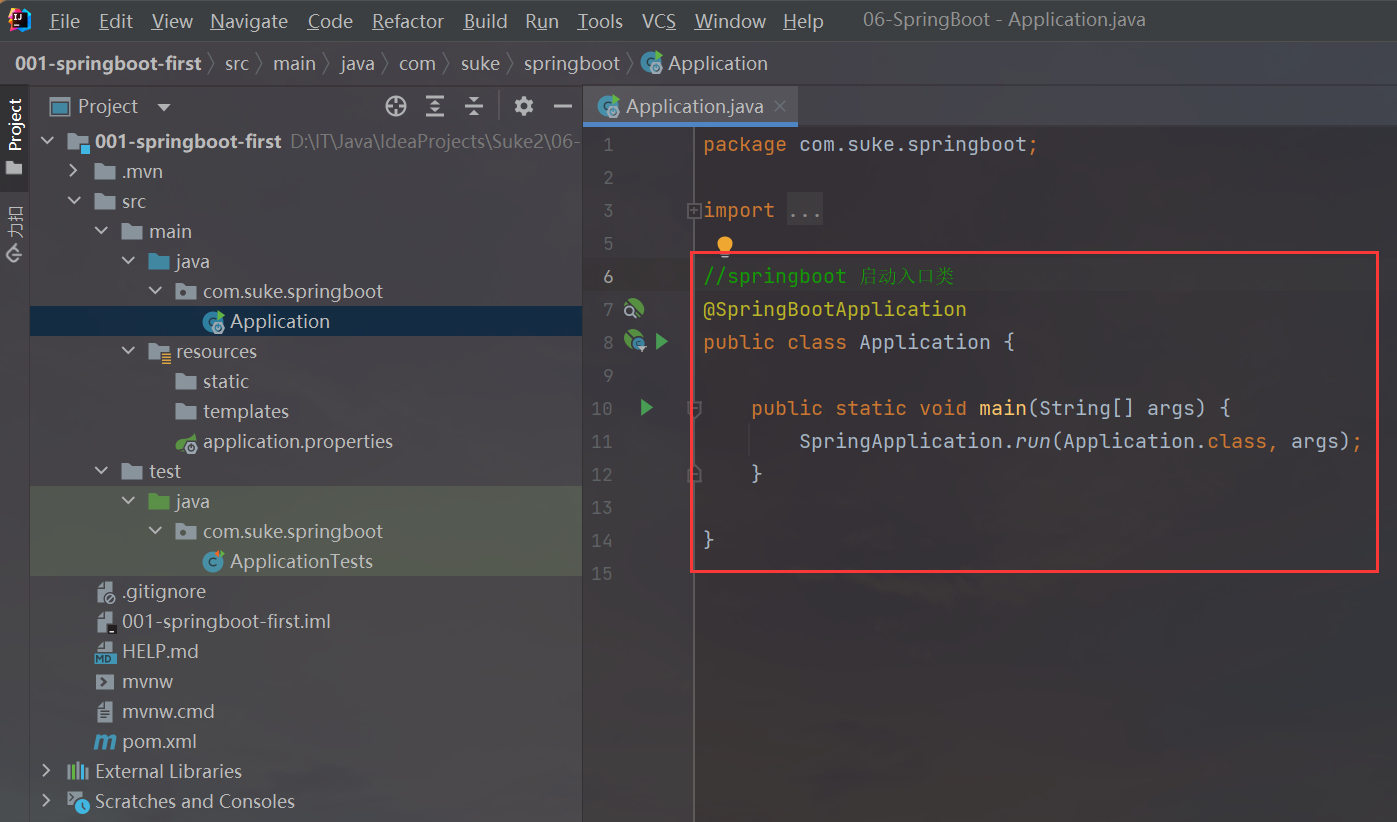Screen dimensions: 1397x822
Task: Run Application class via green gutter arrow
Action: coord(661,341)
